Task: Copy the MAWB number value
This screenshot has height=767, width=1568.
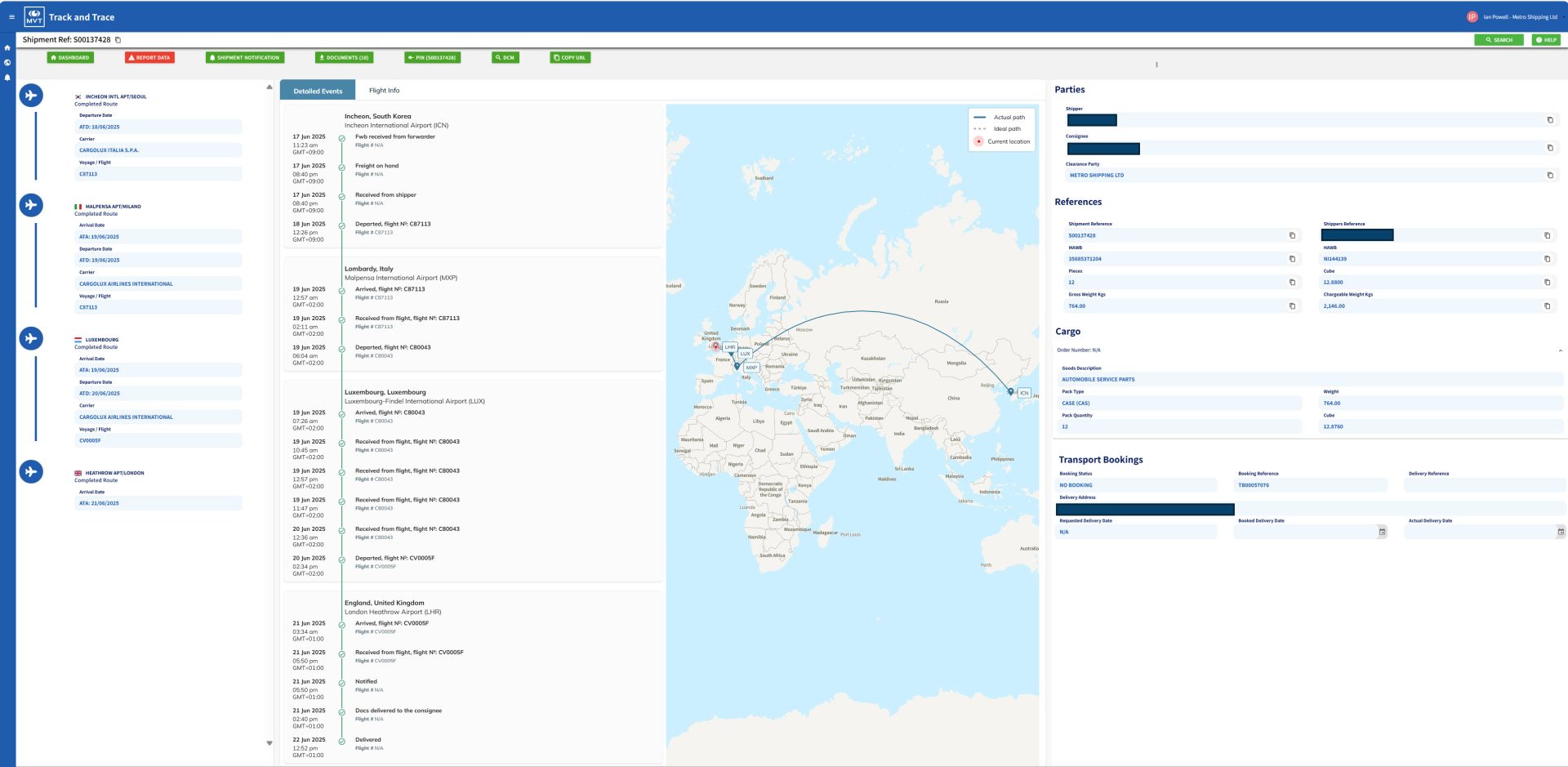Action: [x=1292, y=259]
